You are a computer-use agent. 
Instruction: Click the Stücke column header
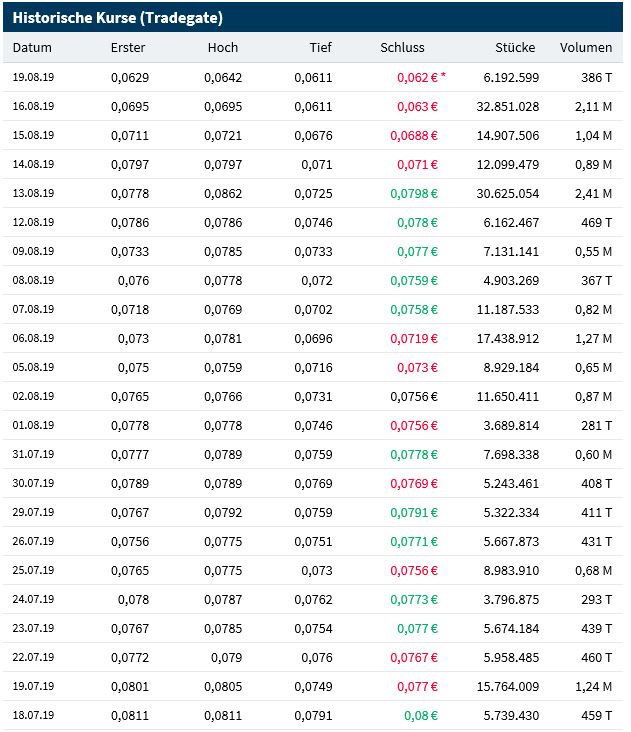(x=515, y=47)
